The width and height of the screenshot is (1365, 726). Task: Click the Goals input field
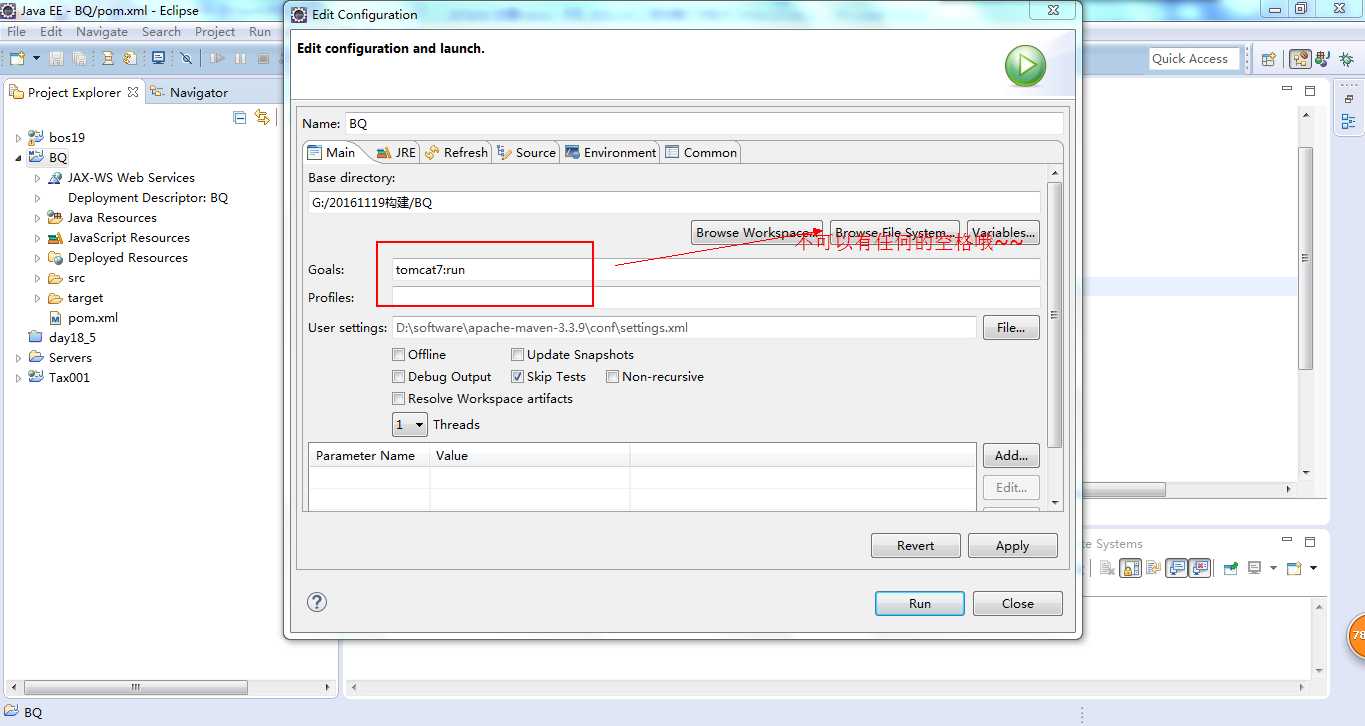[x=716, y=269]
